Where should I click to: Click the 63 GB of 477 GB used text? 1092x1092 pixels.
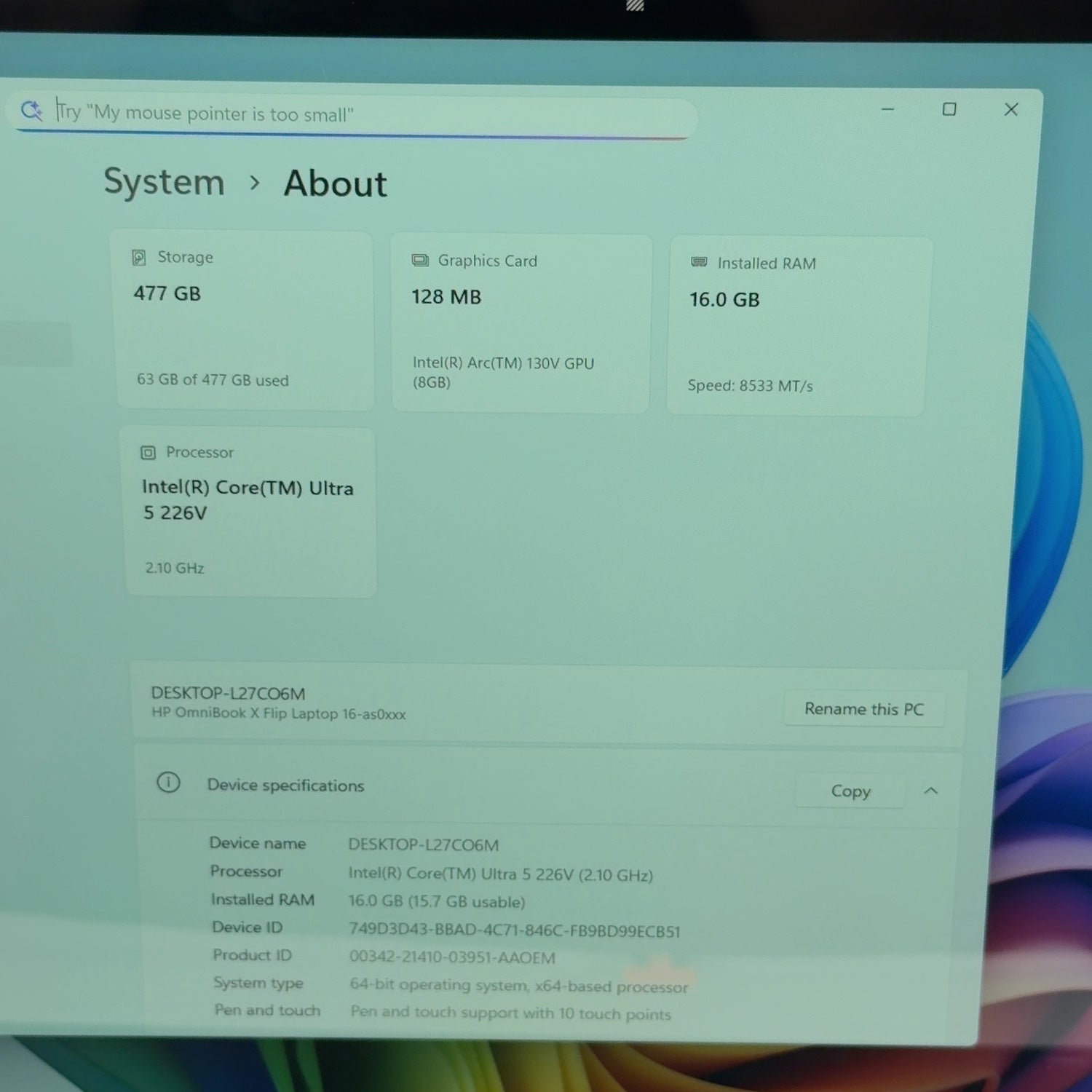213,380
